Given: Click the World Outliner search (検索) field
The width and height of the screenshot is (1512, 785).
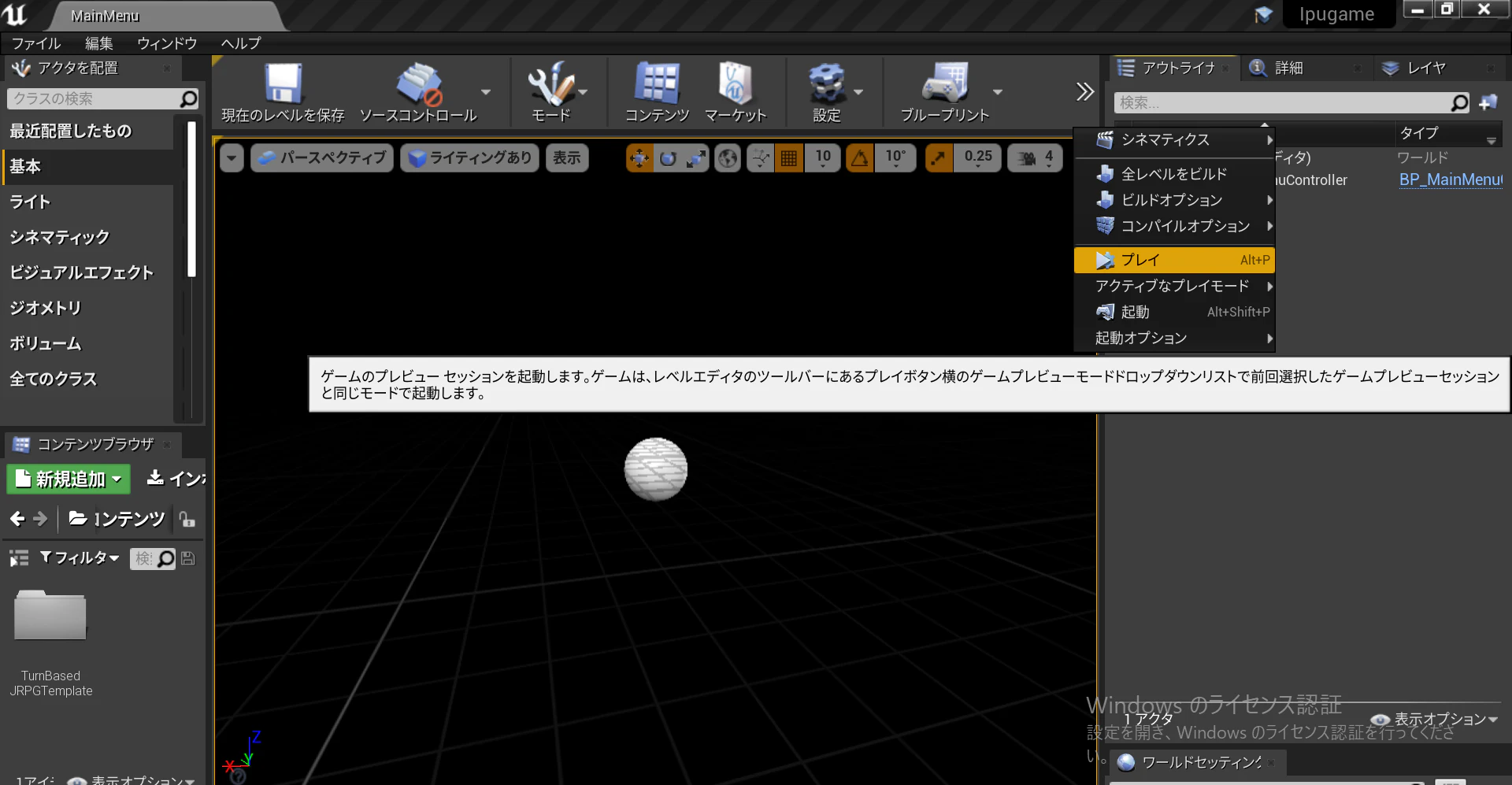Looking at the screenshot, I should coord(1292,103).
